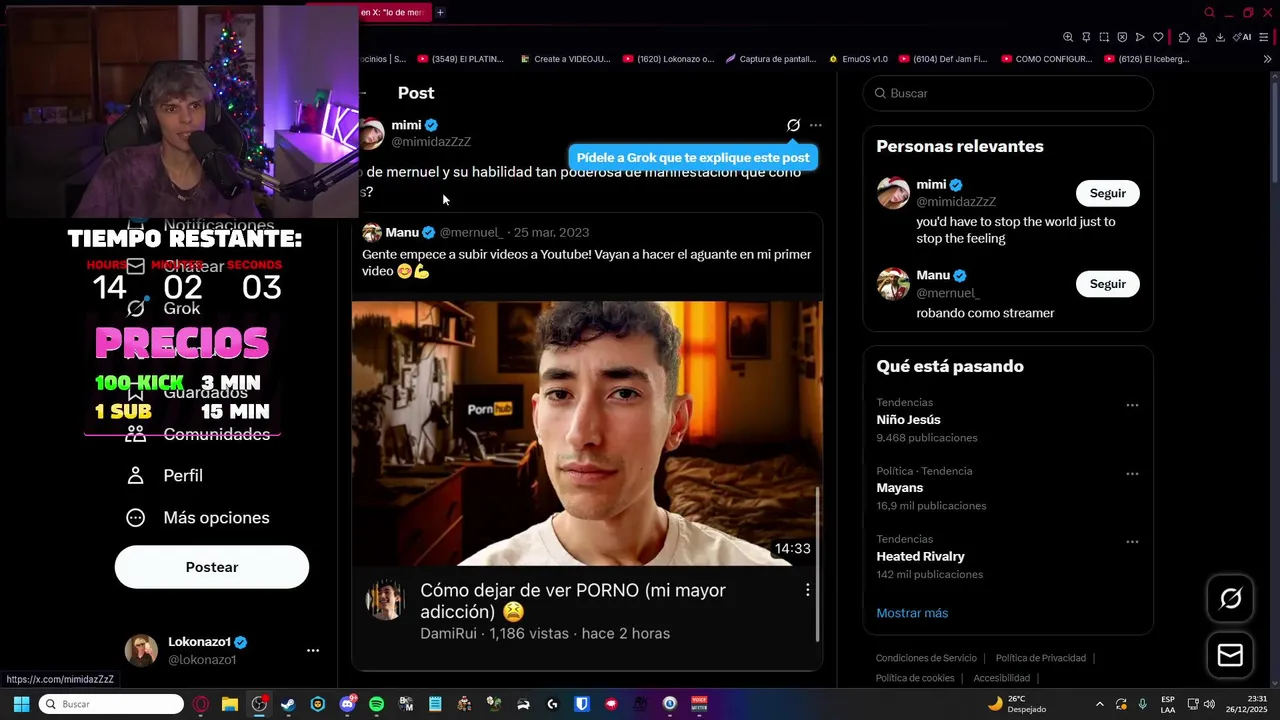Open Discord from the taskbar

[347, 704]
